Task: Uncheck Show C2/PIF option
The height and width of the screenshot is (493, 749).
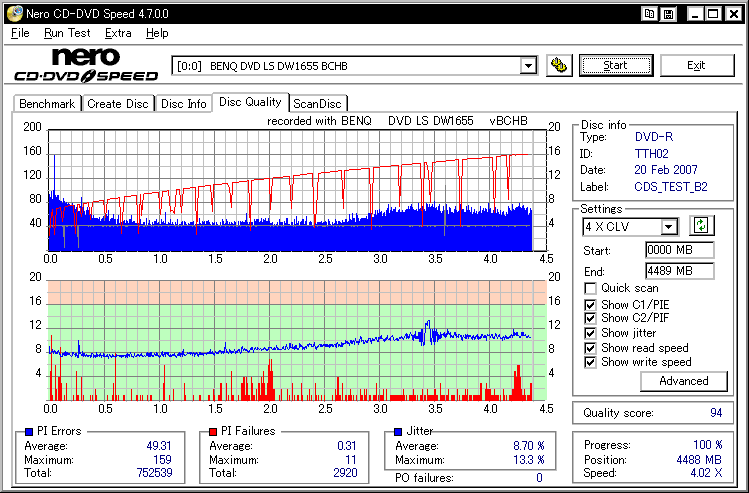Action: [590, 318]
